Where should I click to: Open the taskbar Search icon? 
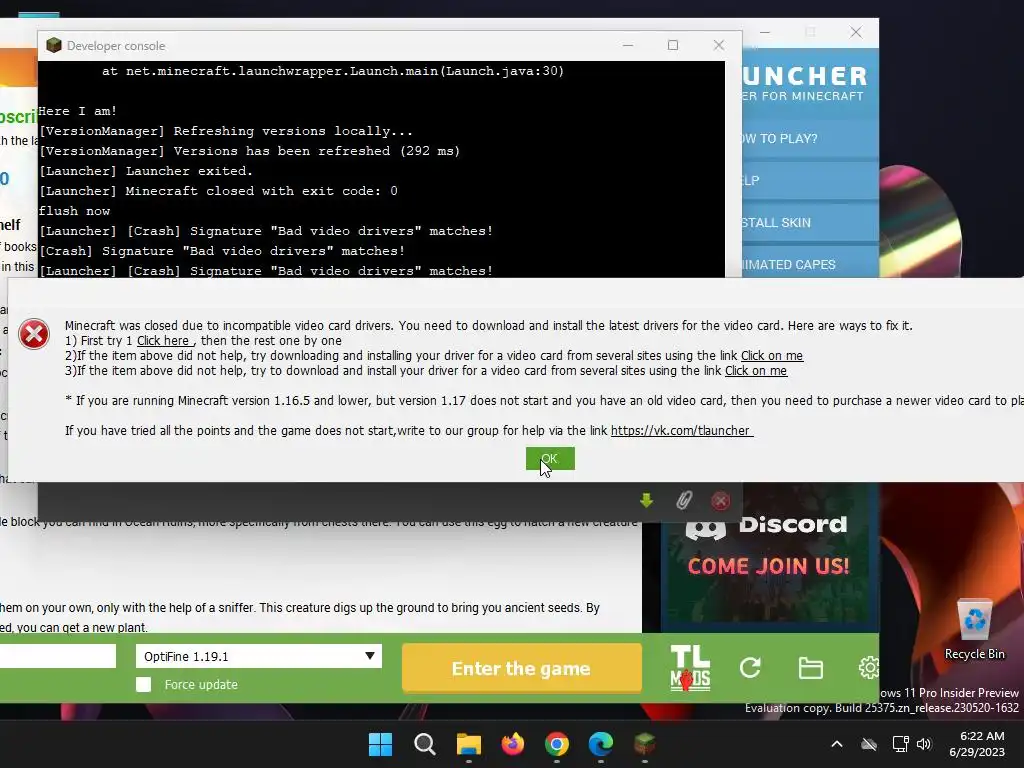coord(424,744)
